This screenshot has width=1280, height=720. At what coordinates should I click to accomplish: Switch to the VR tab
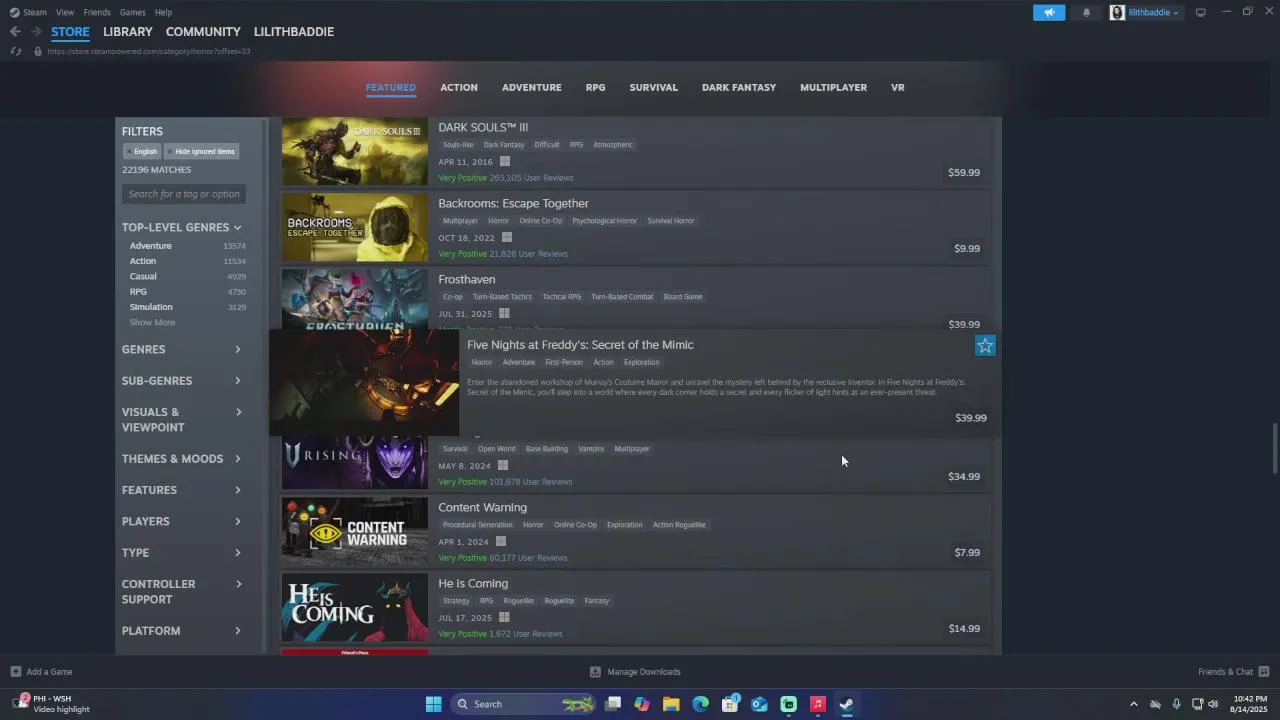click(x=898, y=88)
